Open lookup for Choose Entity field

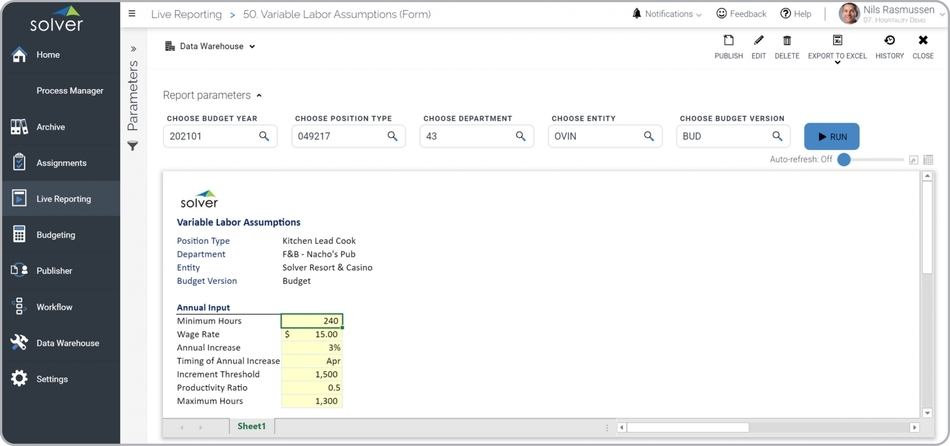point(649,136)
